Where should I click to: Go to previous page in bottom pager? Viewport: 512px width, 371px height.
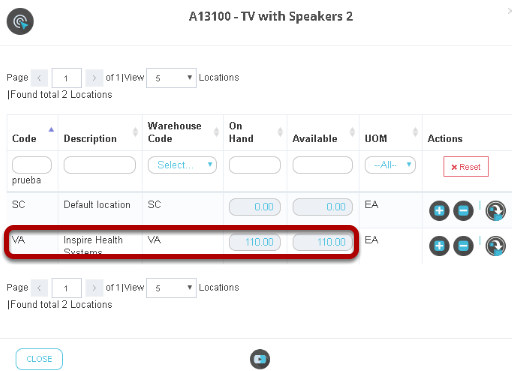point(39,288)
